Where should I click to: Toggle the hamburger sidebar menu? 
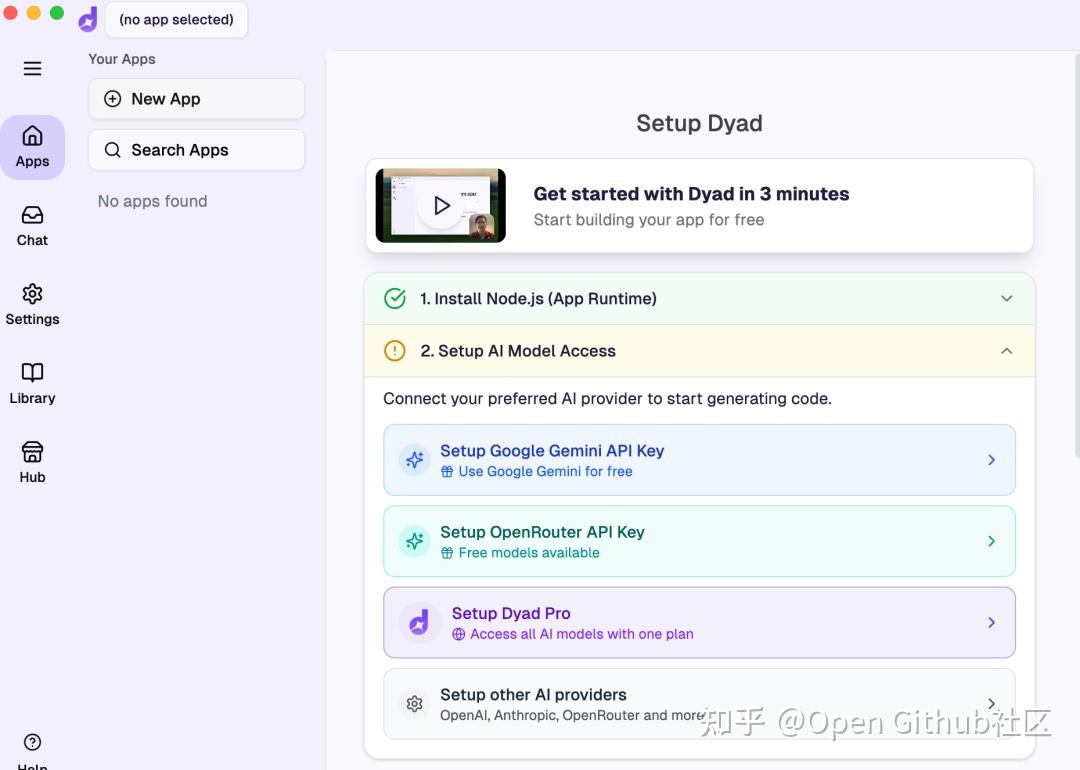(x=33, y=68)
